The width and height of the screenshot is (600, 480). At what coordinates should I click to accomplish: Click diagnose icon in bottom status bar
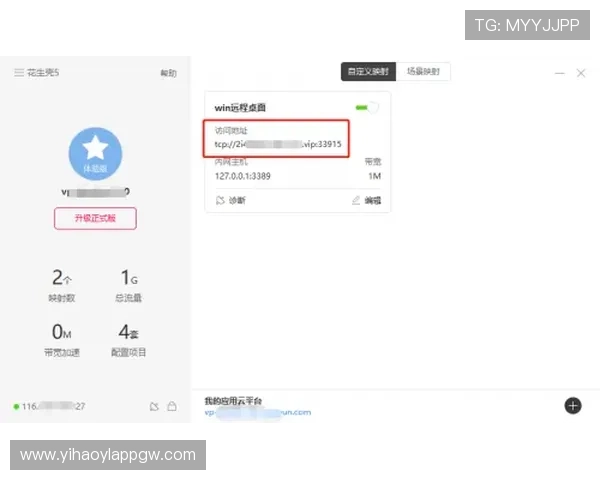tap(154, 407)
